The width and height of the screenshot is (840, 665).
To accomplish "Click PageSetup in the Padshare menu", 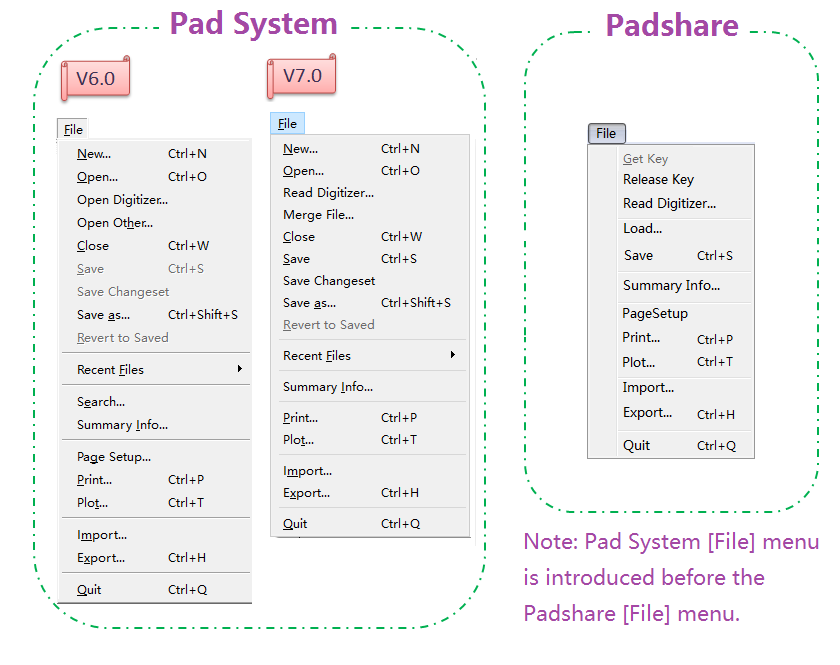I will (655, 314).
